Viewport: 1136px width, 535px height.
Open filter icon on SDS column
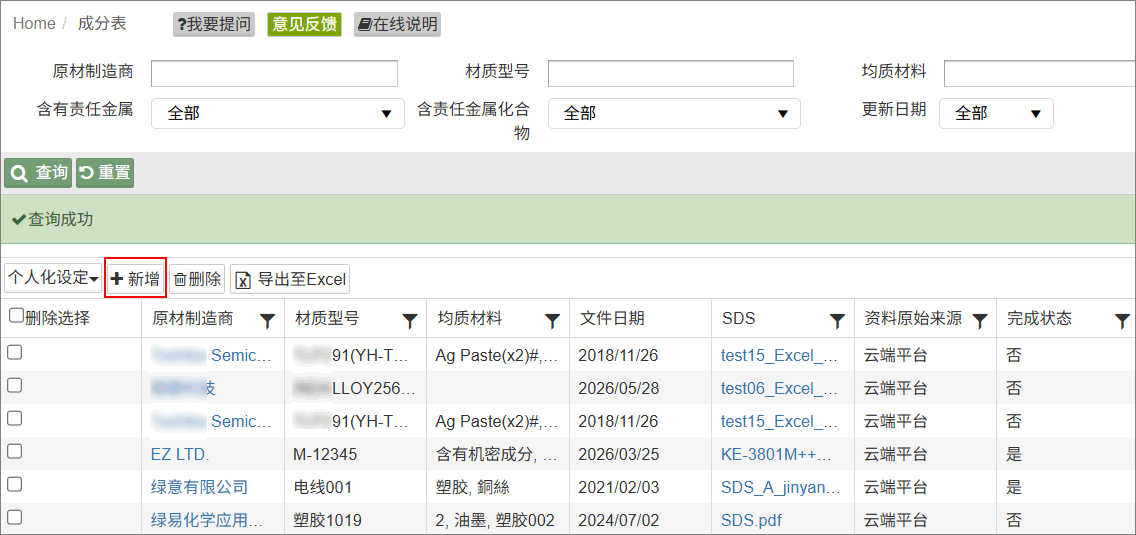coord(838,320)
